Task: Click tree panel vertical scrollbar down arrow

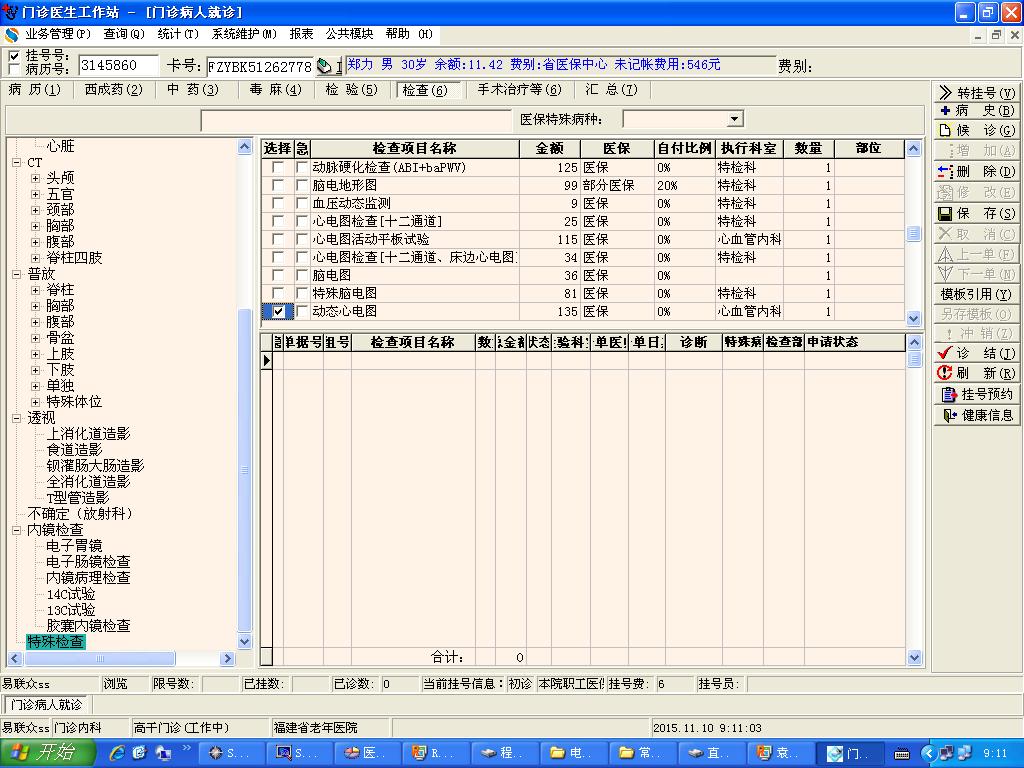Action: click(x=245, y=641)
